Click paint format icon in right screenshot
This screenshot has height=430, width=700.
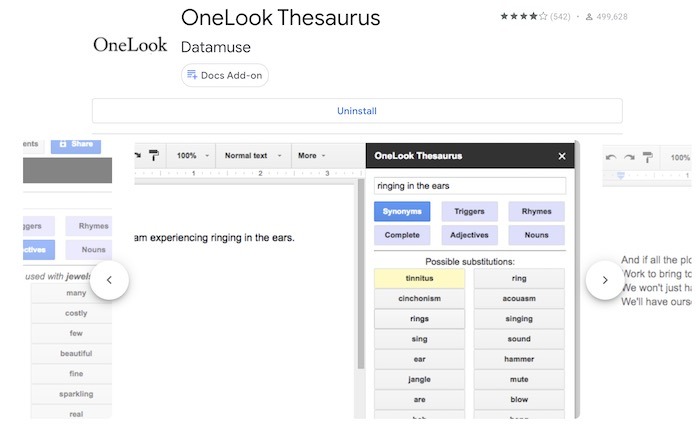point(647,157)
